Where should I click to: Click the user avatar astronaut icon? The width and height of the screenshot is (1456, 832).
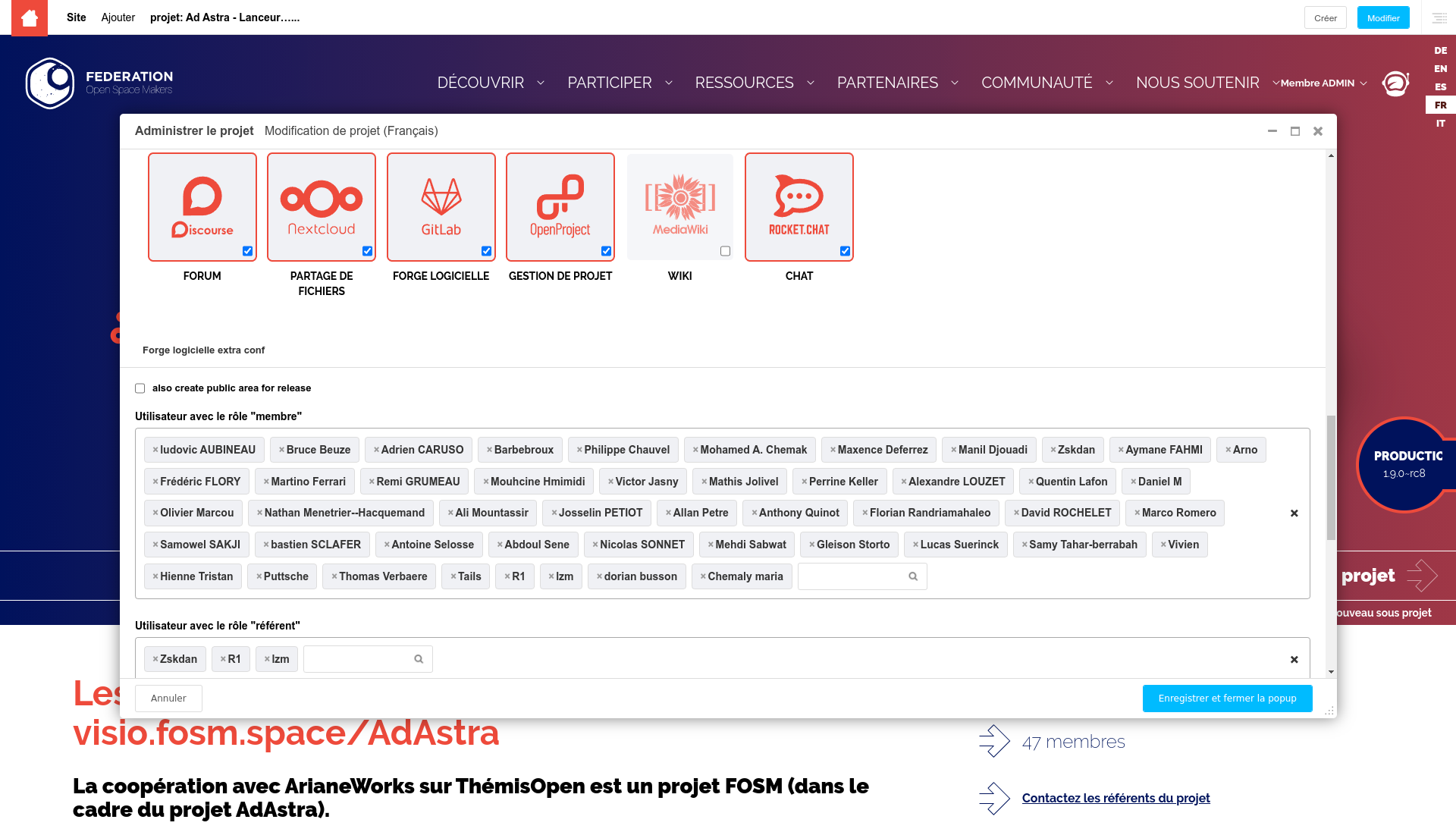pyautogui.click(x=1395, y=83)
